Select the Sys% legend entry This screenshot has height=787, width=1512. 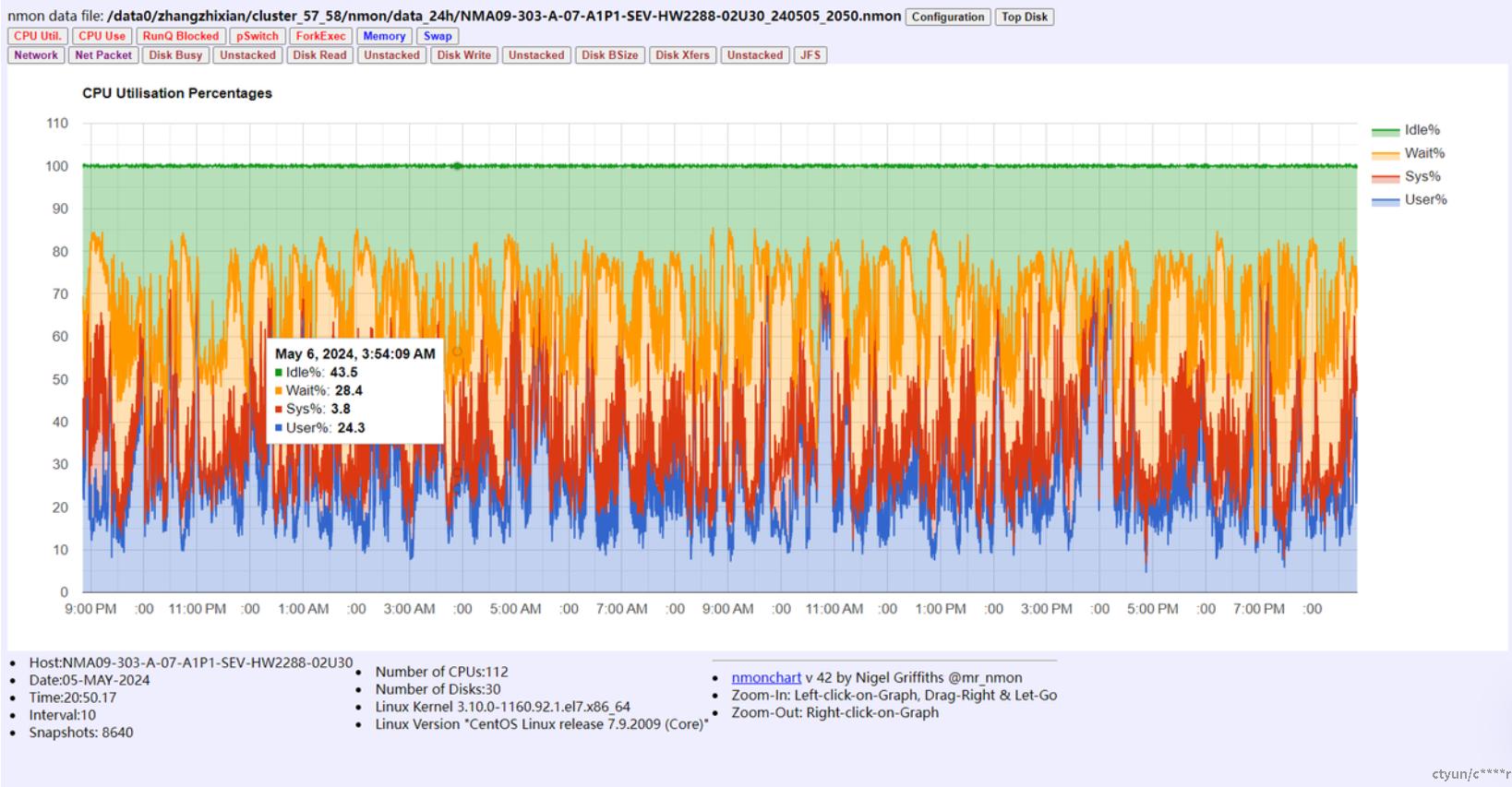(x=1406, y=176)
